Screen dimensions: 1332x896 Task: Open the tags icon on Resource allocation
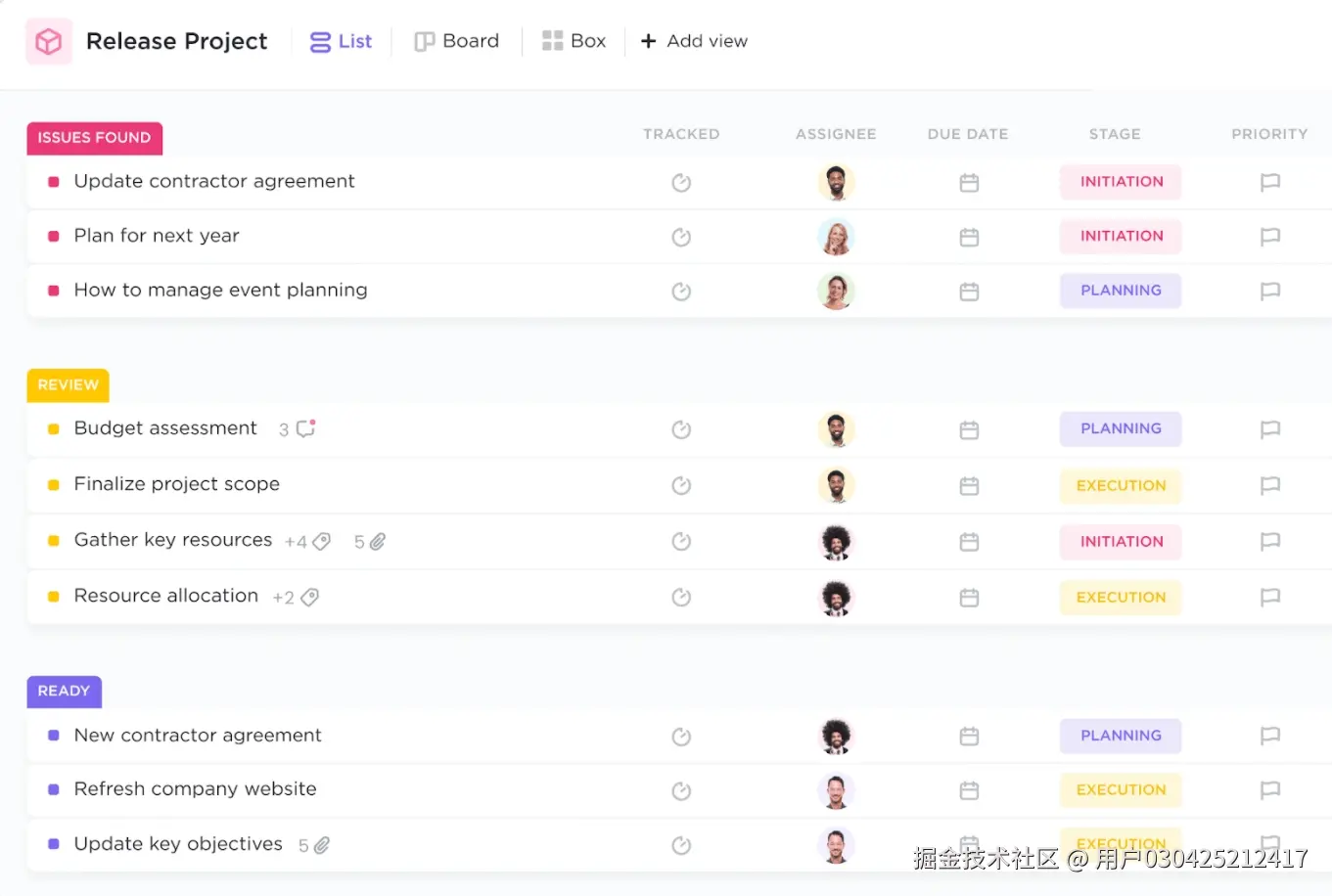tap(309, 597)
